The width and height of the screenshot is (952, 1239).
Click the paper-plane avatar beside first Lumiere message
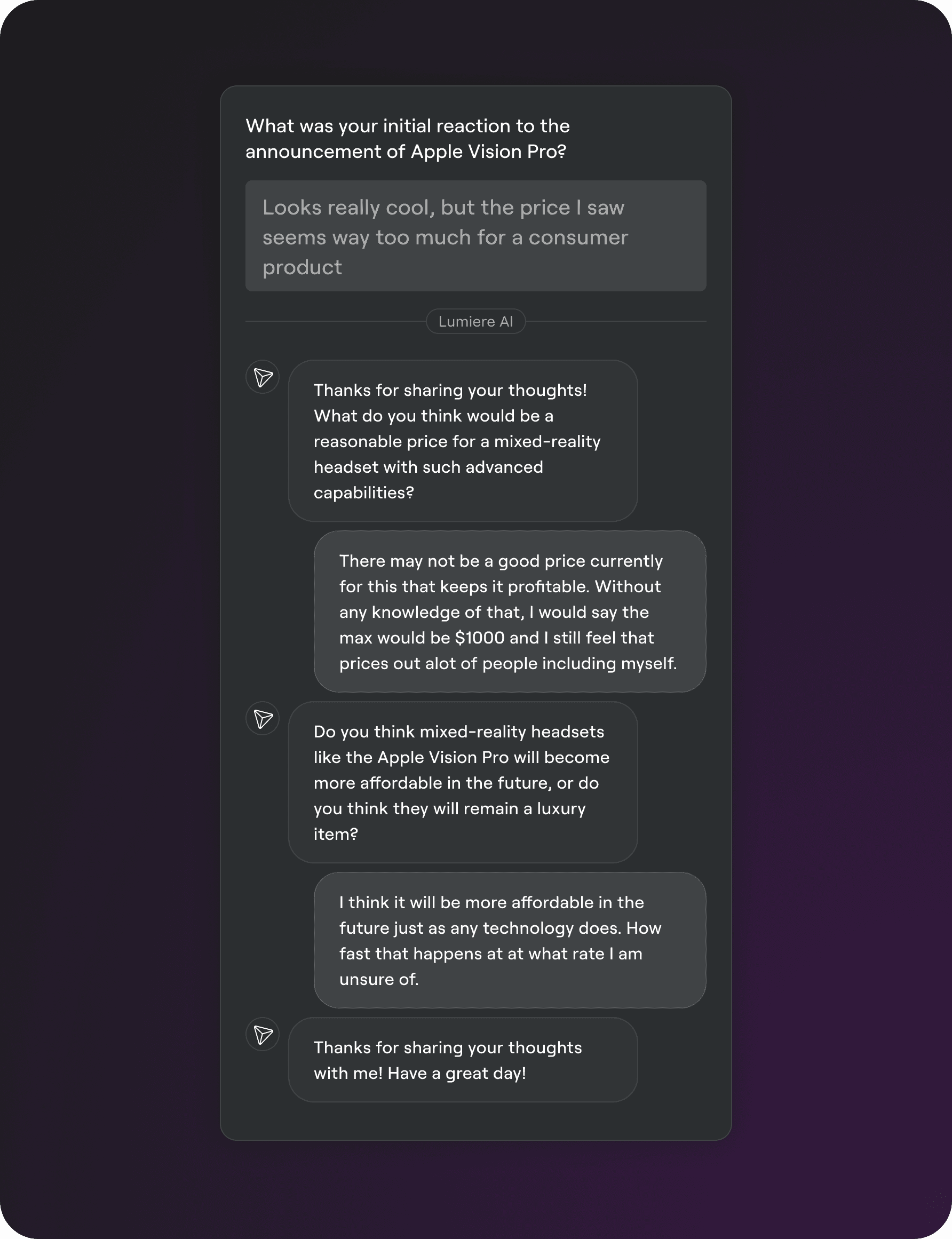[263, 377]
